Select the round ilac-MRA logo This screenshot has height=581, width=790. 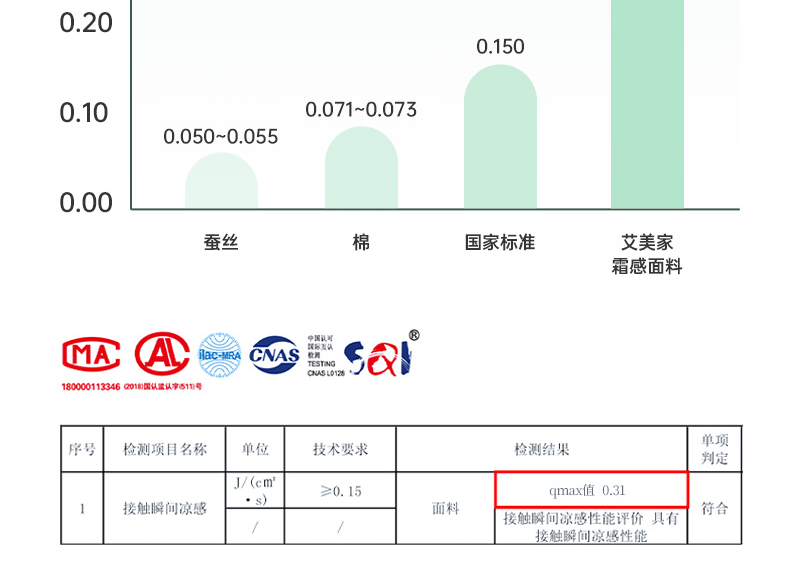219,355
